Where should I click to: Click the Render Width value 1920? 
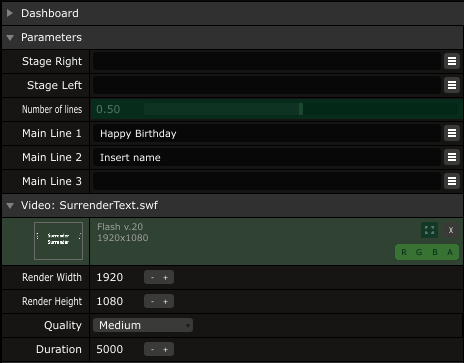(110, 277)
